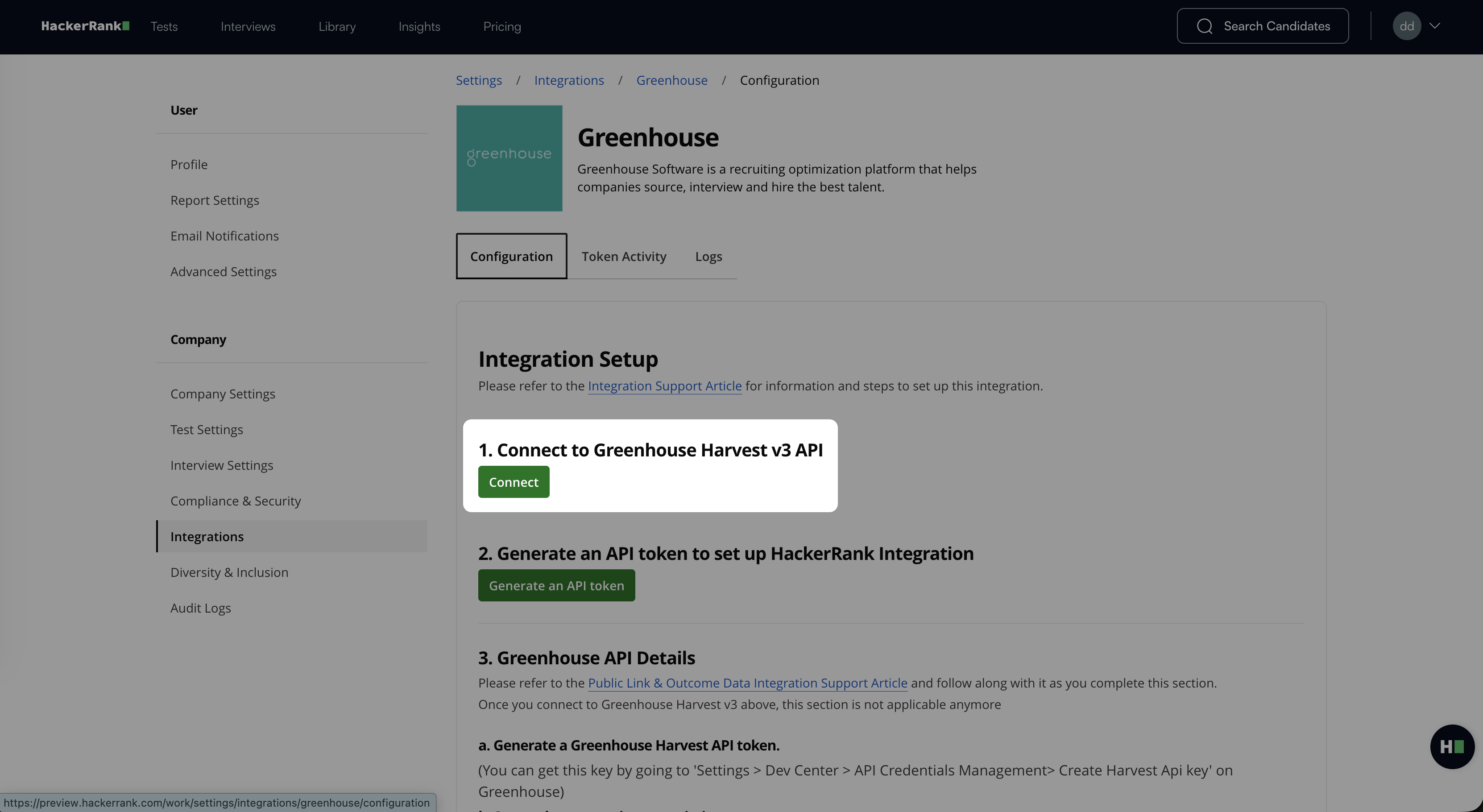Click the 'Once you connect to Greenhouse Harvest v3' note
1483x812 pixels.
pyautogui.click(x=739, y=704)
